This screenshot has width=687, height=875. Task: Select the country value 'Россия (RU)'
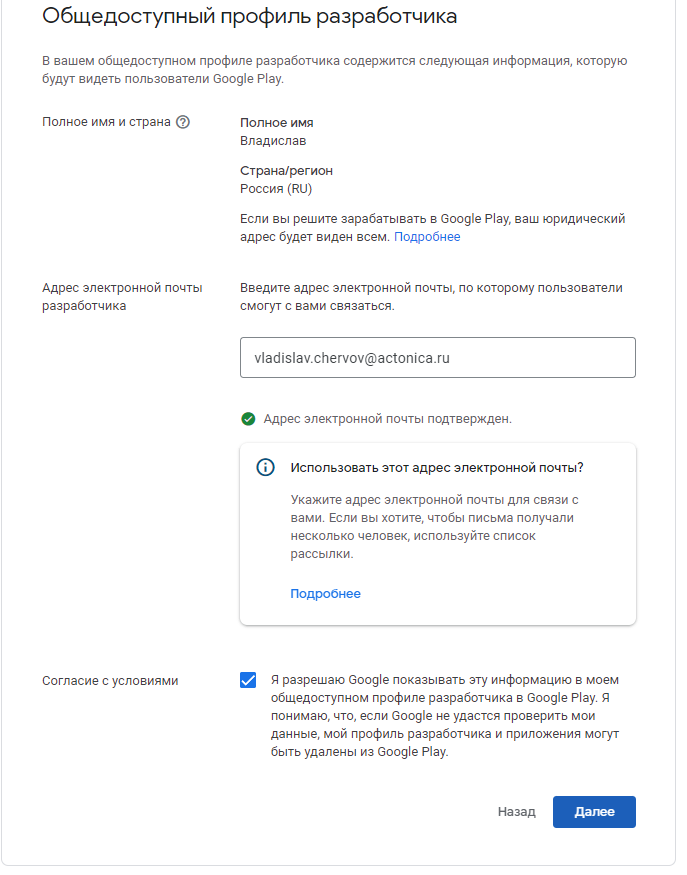(276, 189)
